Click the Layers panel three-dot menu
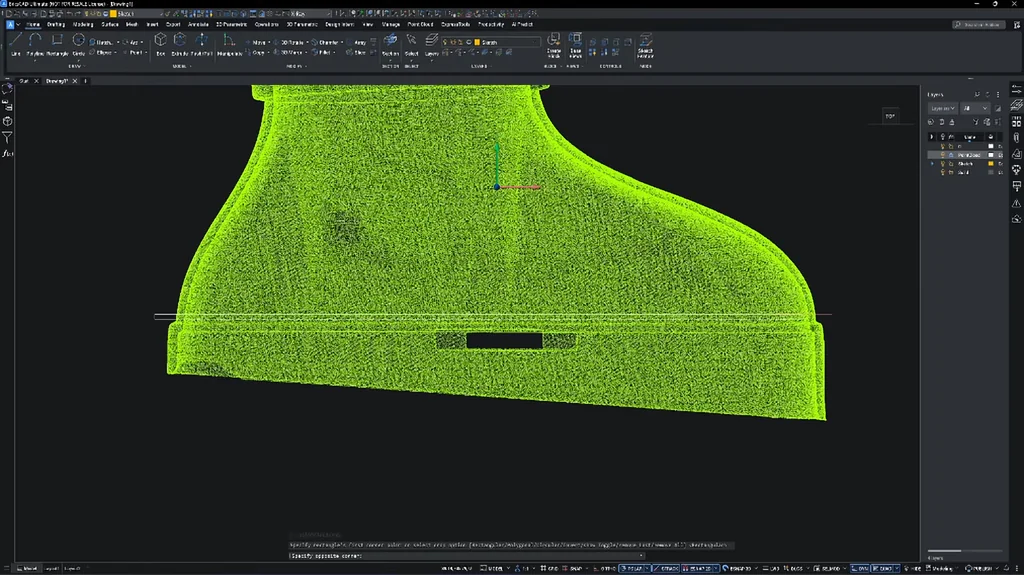This screenshot has height=575, width=1024. (x=998, y=95)
